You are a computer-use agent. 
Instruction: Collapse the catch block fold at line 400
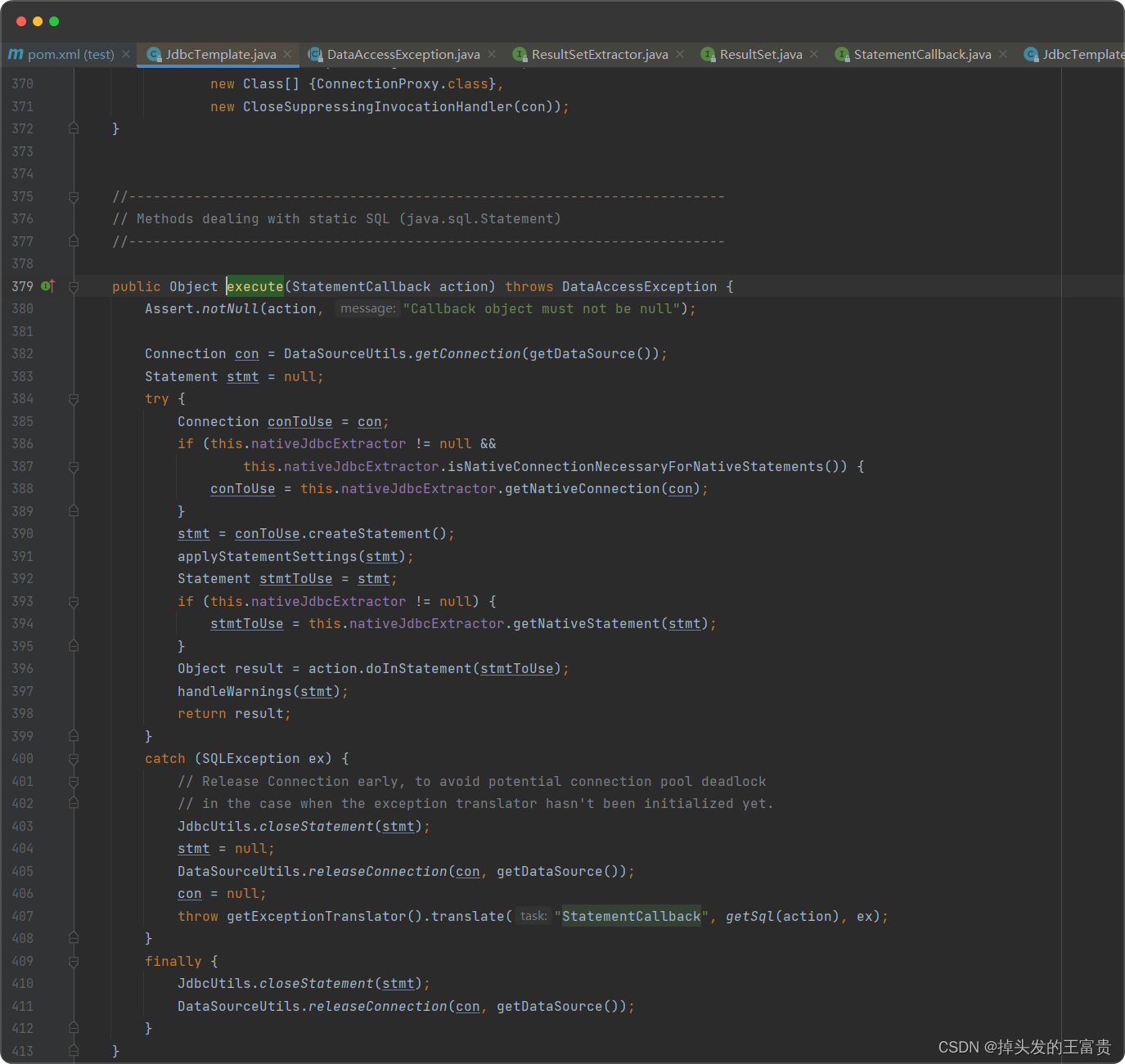tap(74, 759)
